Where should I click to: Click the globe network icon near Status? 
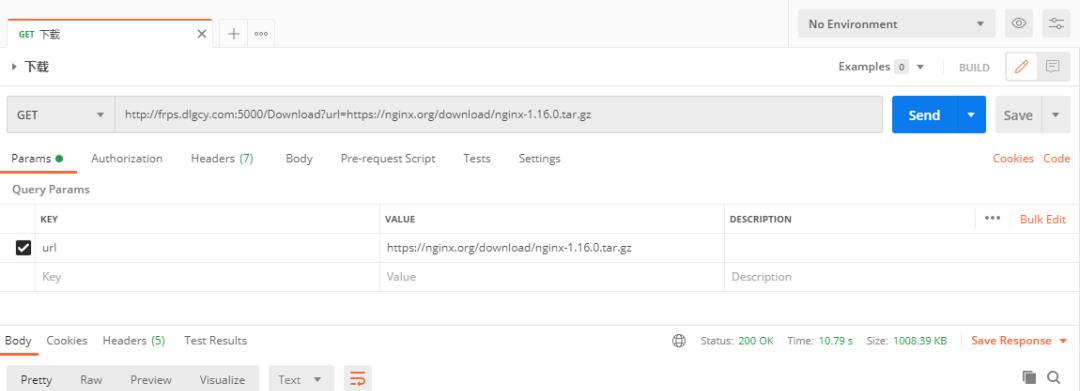coord(679,341)
